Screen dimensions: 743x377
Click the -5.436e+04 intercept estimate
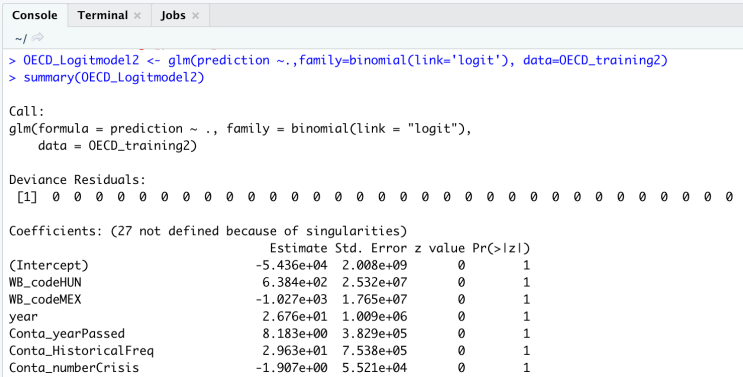click(291, 265)
